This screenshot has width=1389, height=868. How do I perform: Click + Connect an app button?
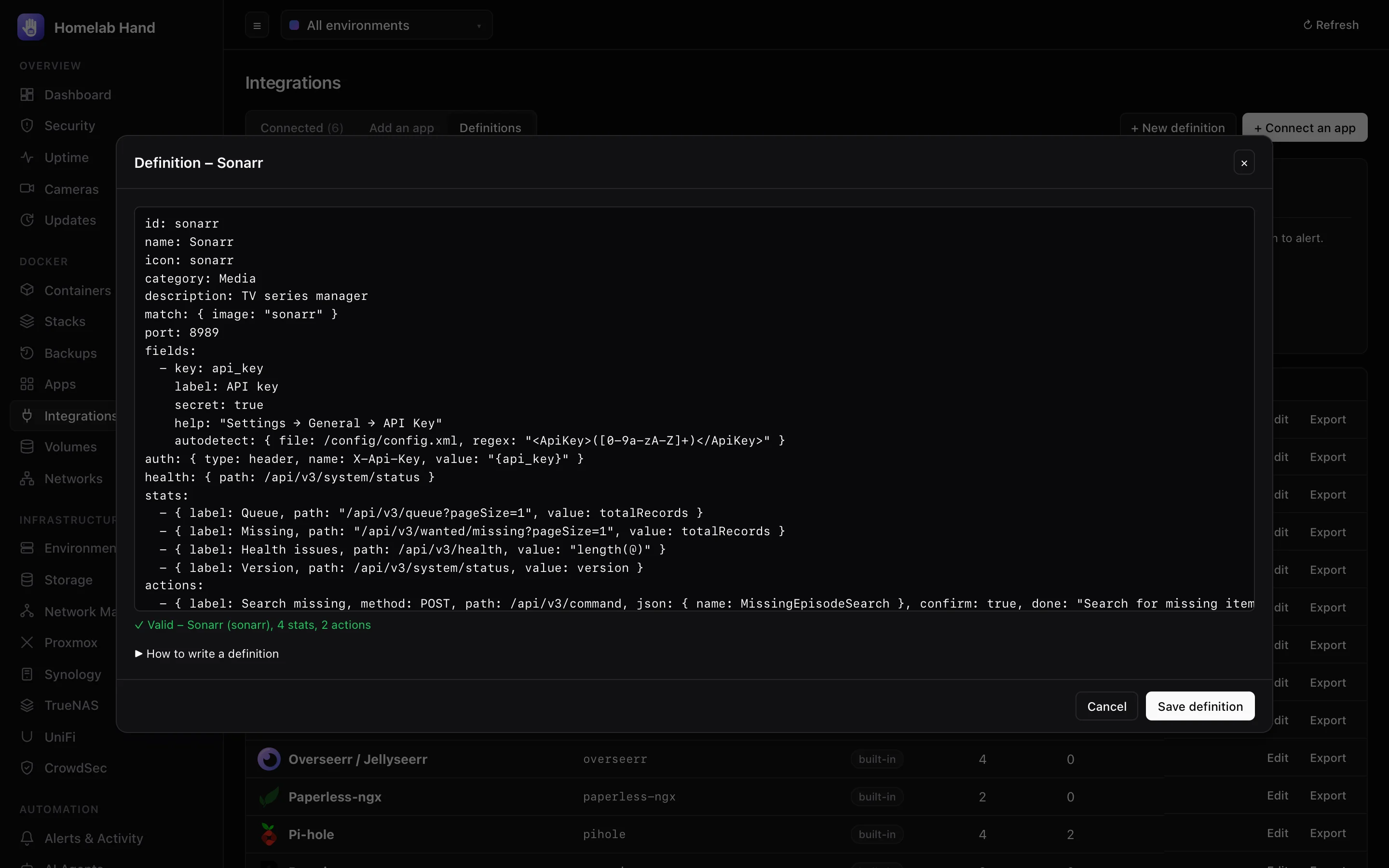[1305, 127]
